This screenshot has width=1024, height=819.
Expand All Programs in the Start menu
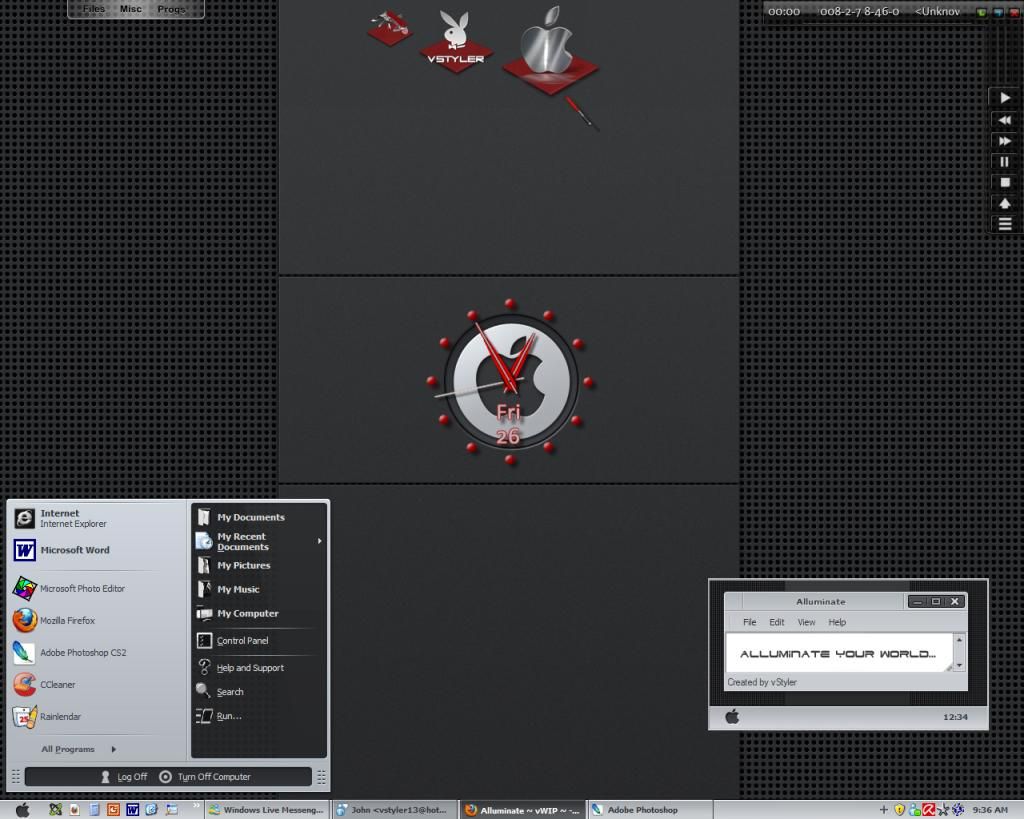[78, 749]
